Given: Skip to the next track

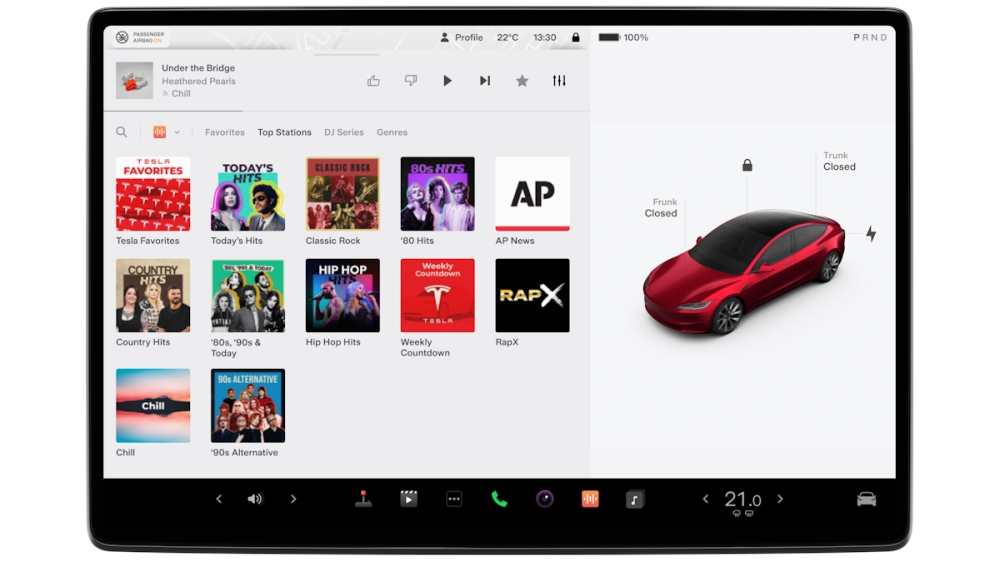Looking at the screenshot, I should tap(485, 81).
